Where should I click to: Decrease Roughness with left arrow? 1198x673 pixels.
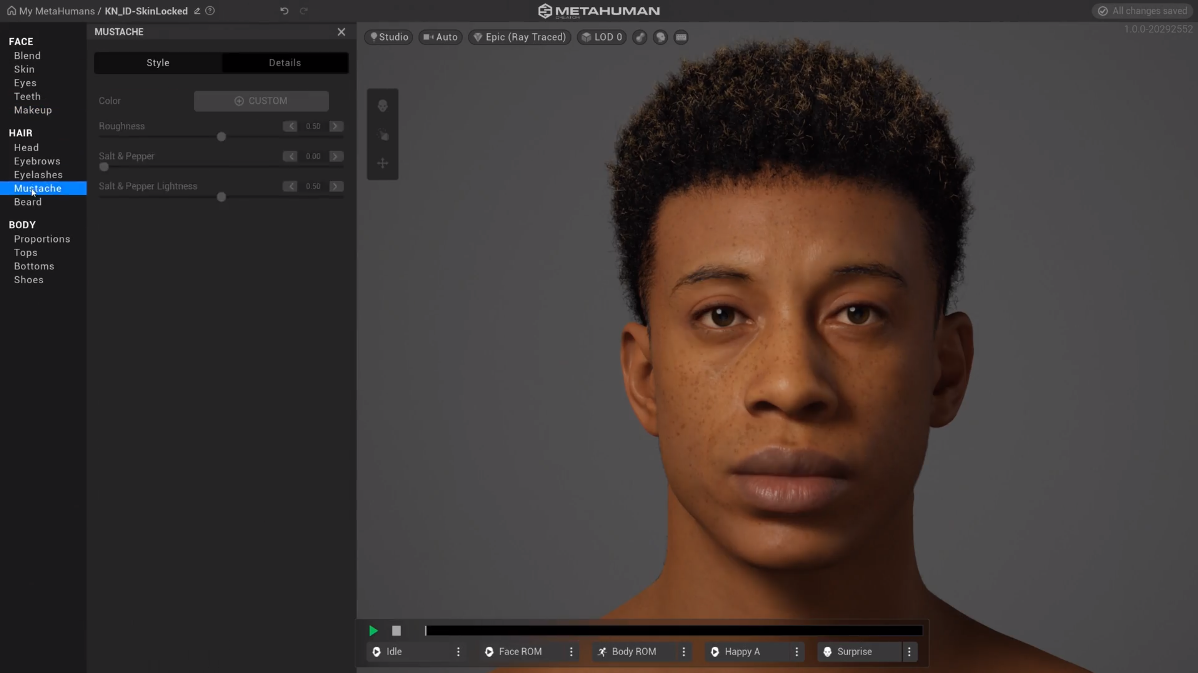pyautogui.click(x=290, y=126)
